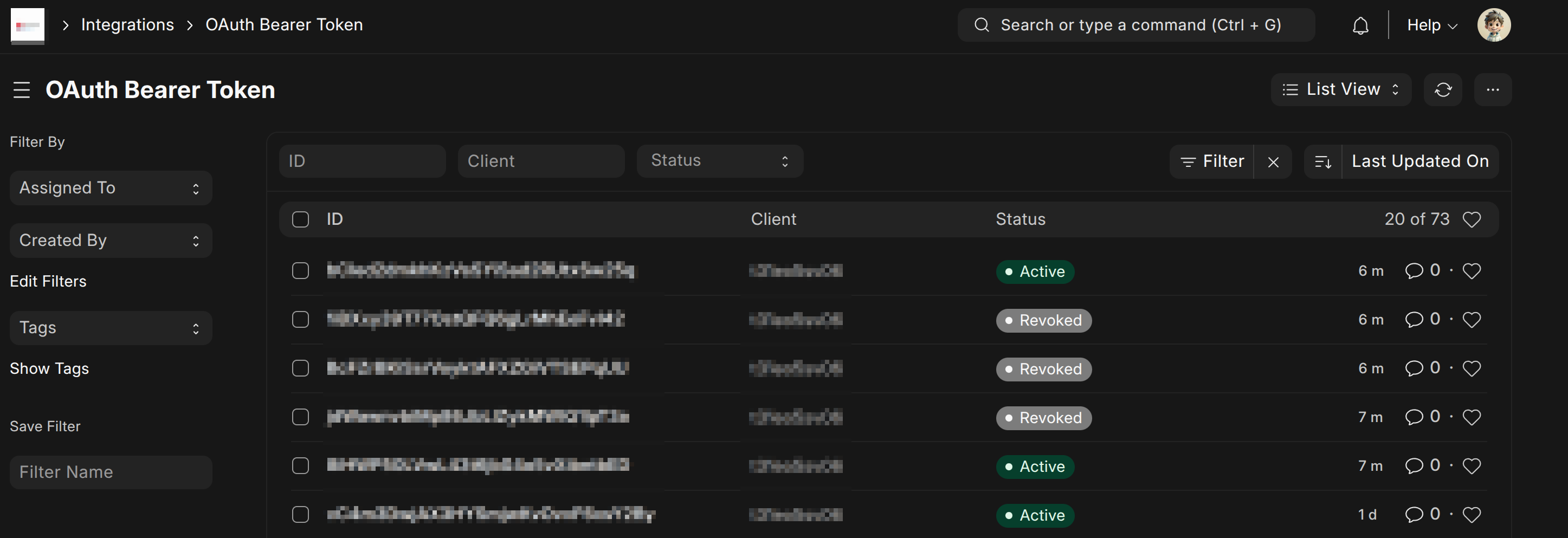Screen dimensions: 1568x538
Task: Open the Help menu
Action: (x=1431, y=25)
